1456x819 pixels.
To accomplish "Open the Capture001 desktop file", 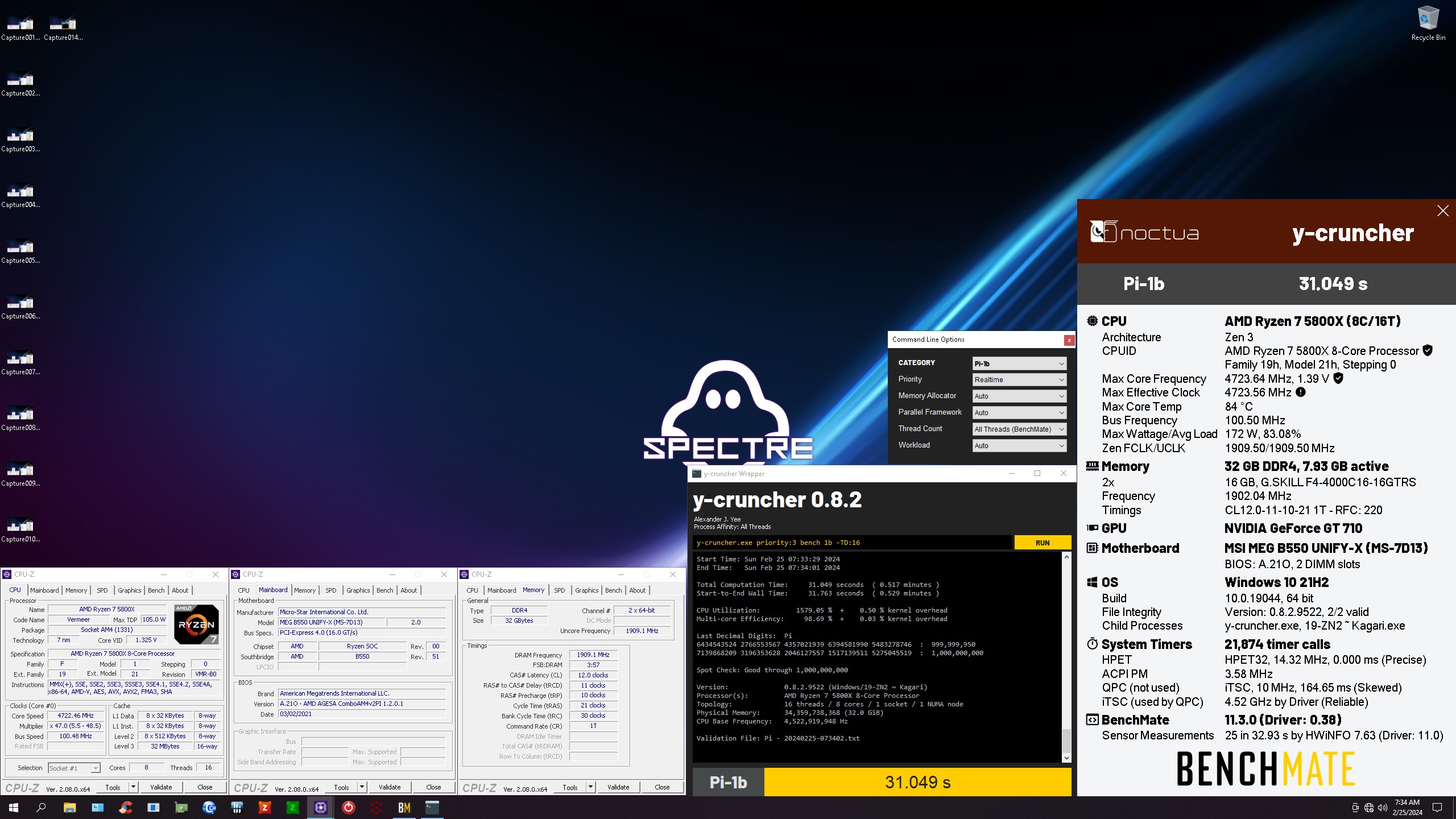I will point(20,27).
